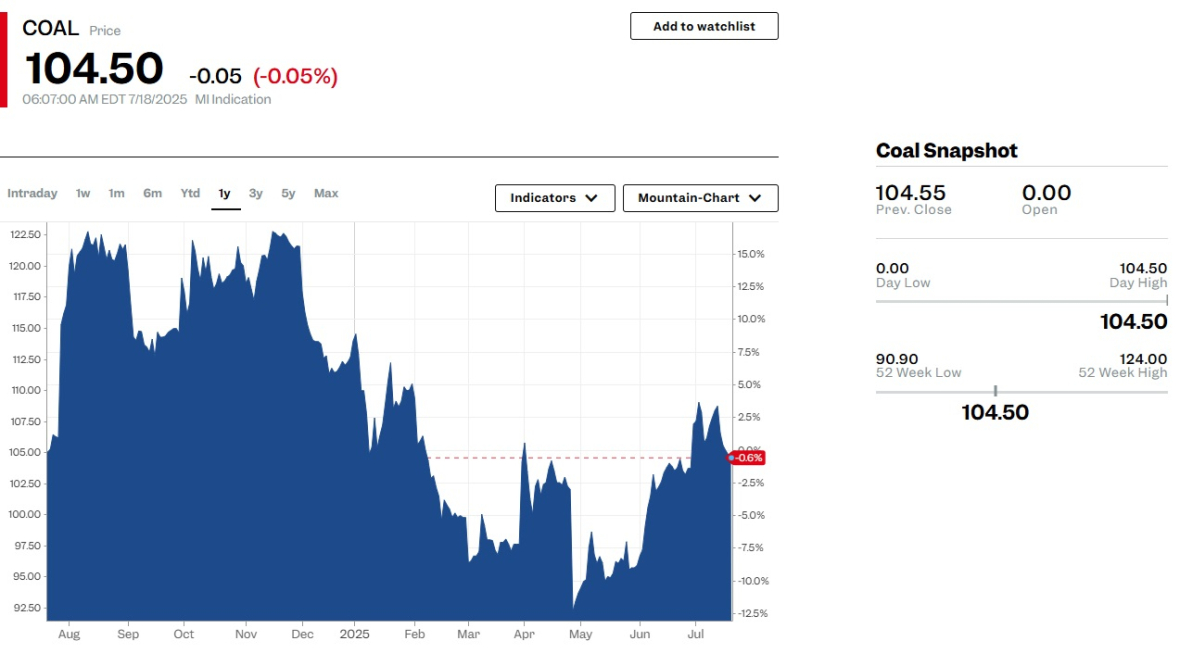1180x666 pixels.
Task: Click the red -0.6% price marker
Action: tap(746, 458)
